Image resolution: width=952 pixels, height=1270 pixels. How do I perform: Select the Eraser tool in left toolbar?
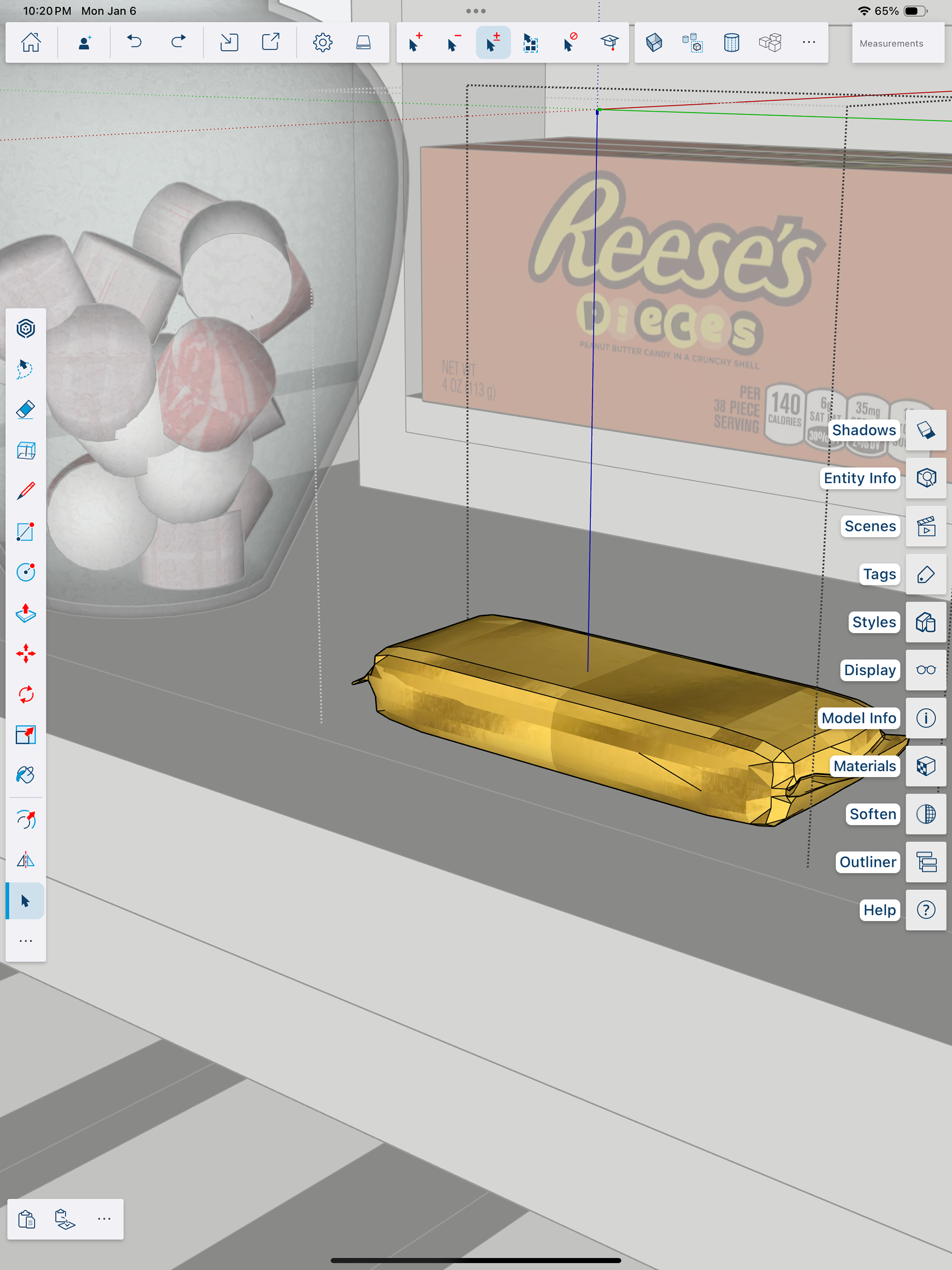pyautogui.click(x=25, y=410)
